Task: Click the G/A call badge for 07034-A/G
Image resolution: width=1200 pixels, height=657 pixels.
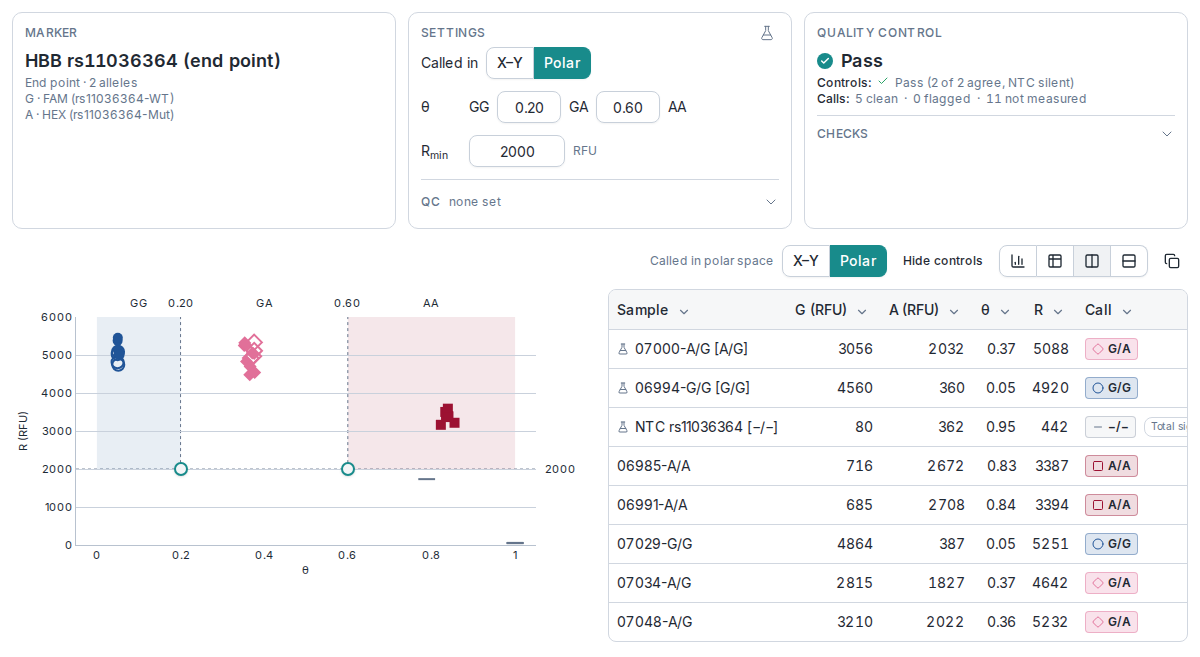Action: coord(1111,583)
